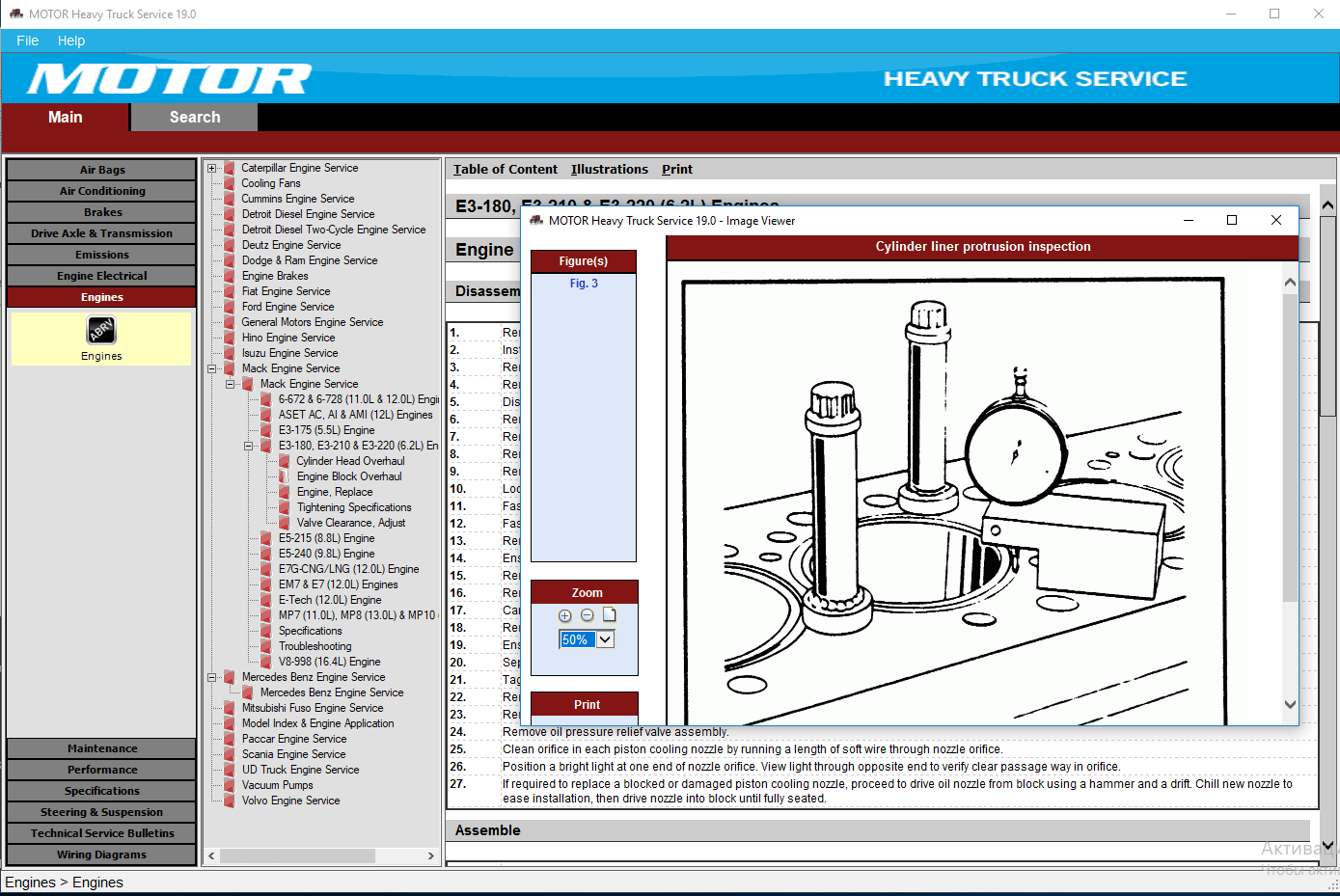Click the Table of Content link
The width and height of the screenshot is (1340, 896).
505,169
